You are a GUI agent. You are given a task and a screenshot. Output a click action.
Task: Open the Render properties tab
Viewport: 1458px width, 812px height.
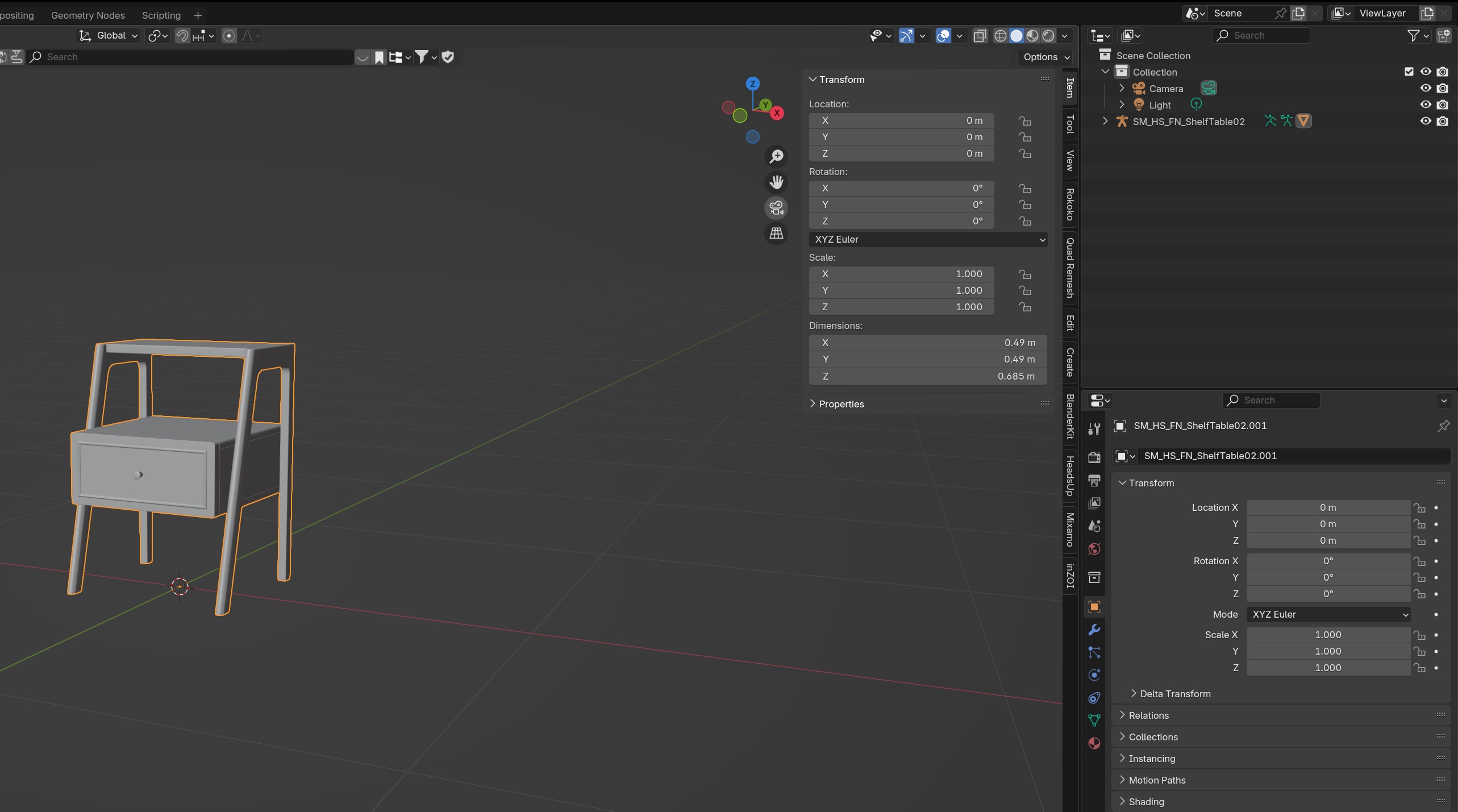1094,457
